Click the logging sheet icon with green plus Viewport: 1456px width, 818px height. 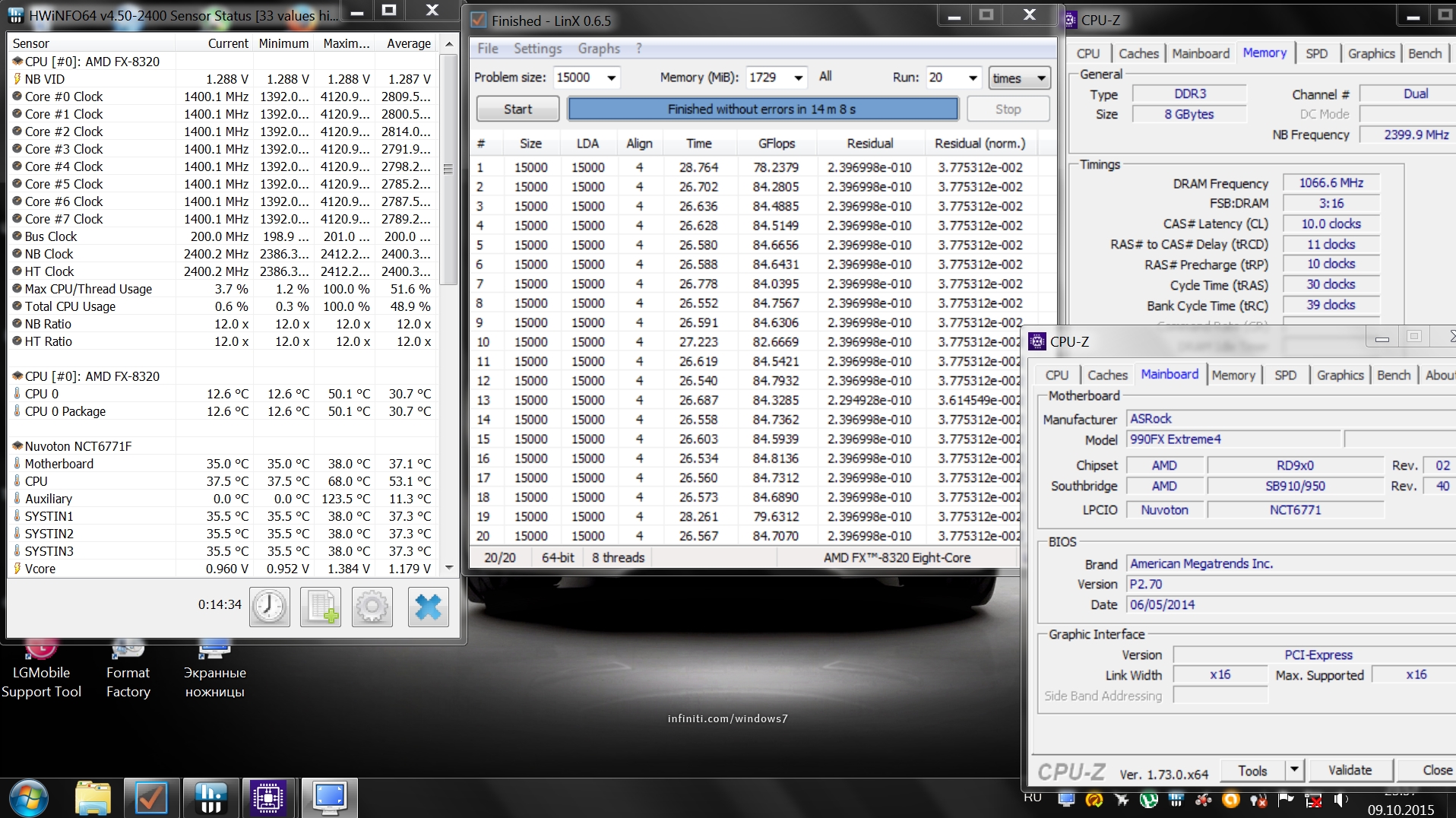tap(321, 607)
